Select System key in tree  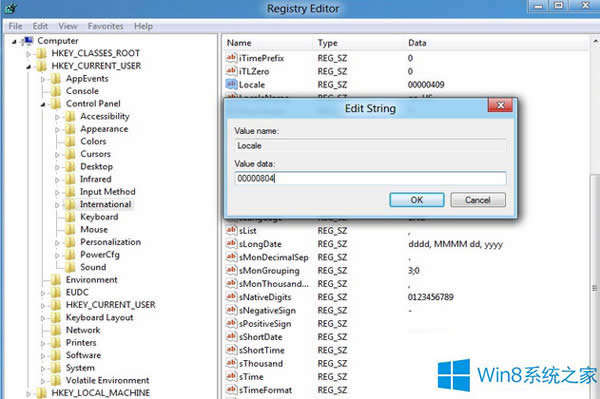tap(80, 368)
